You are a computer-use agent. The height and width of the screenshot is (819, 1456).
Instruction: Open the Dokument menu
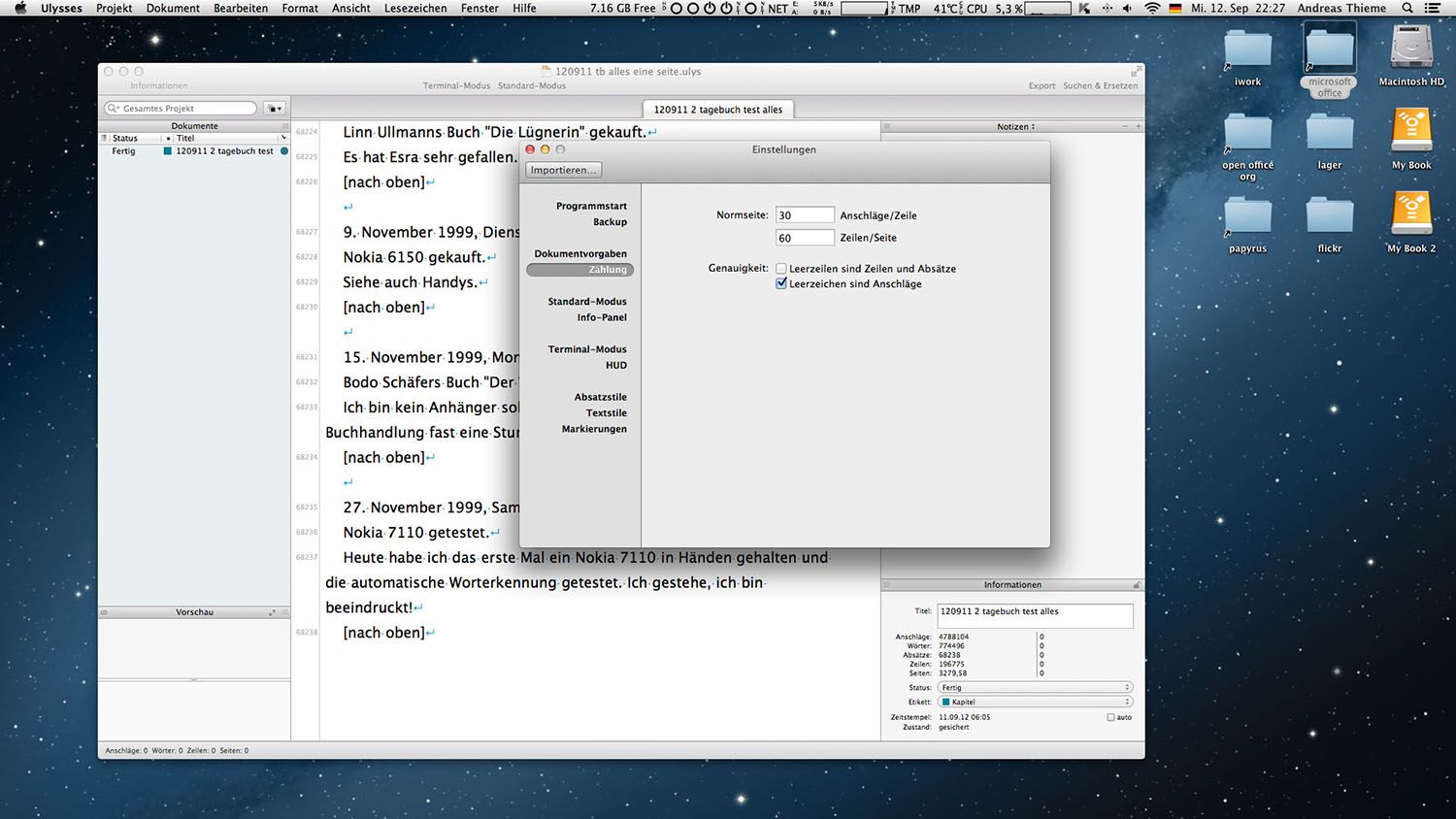pyautogui.click(x=173, y=8)
